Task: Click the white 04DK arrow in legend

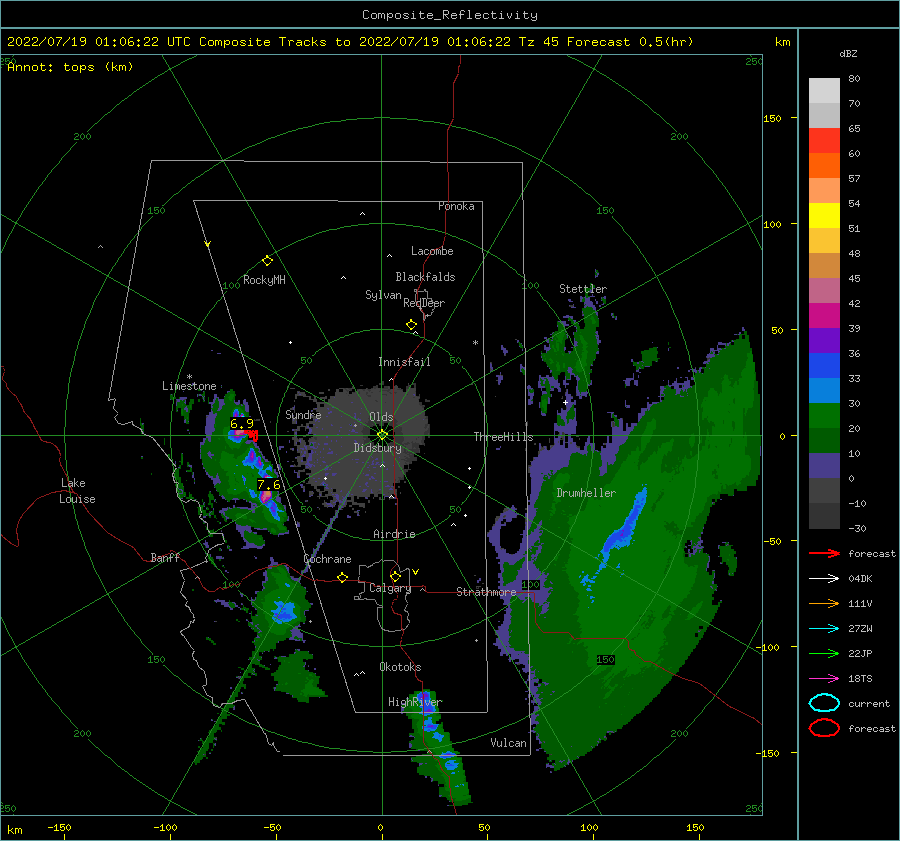Action: 824,579
